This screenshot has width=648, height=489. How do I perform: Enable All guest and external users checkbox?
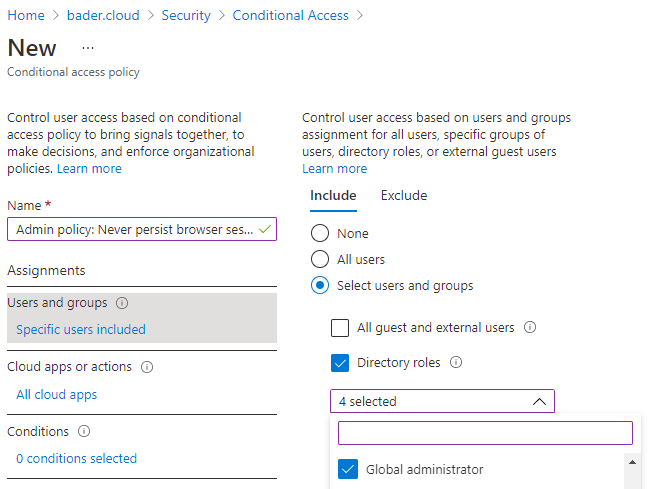pos(340,328)
